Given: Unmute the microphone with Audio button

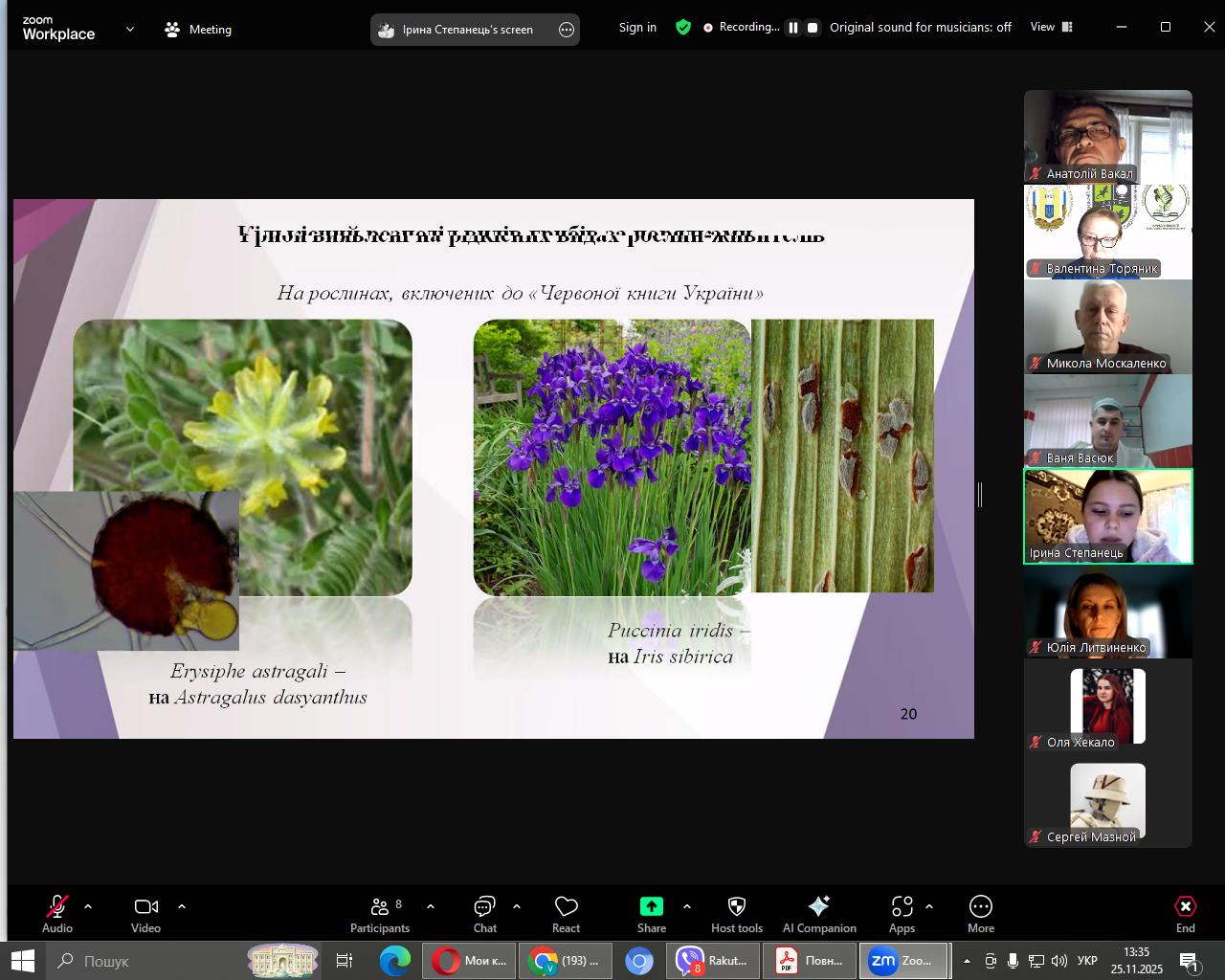Looking at the screenshot, I should 57,913.
